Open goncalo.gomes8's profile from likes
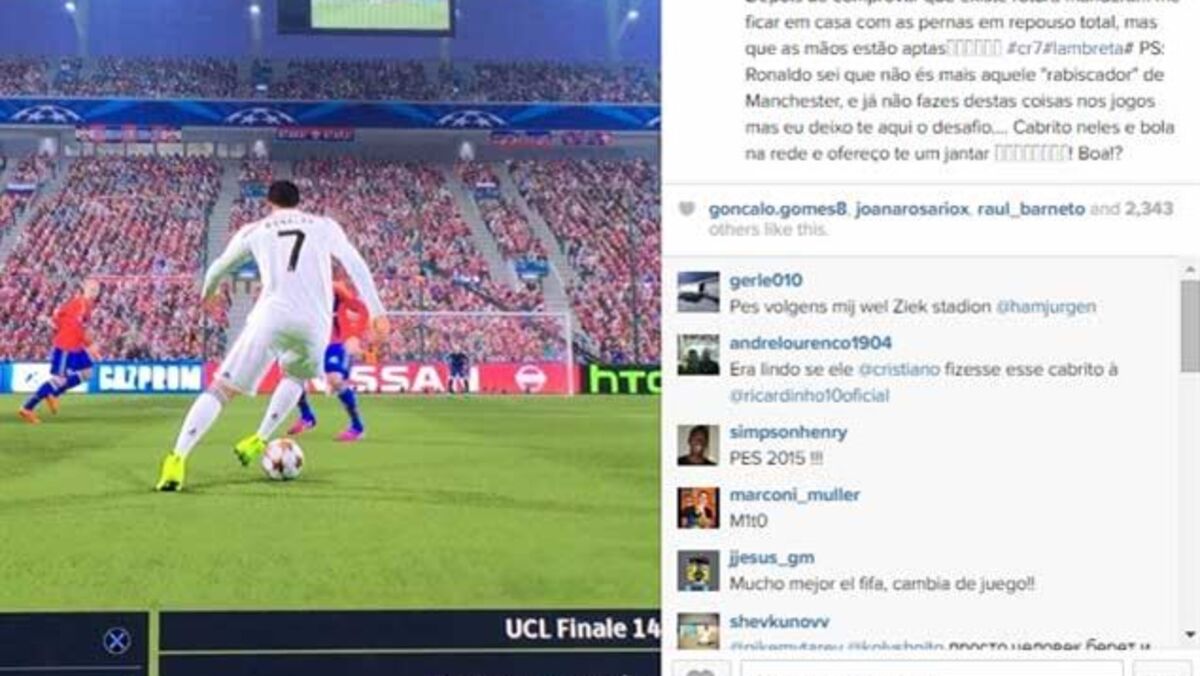The image size is (1200, 676). coord(778,209)
